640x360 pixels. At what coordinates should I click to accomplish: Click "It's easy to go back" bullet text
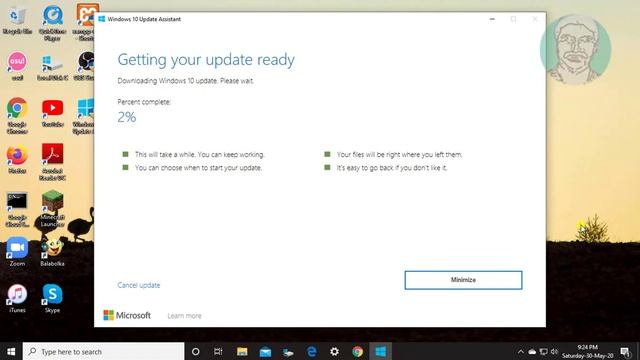391,168
